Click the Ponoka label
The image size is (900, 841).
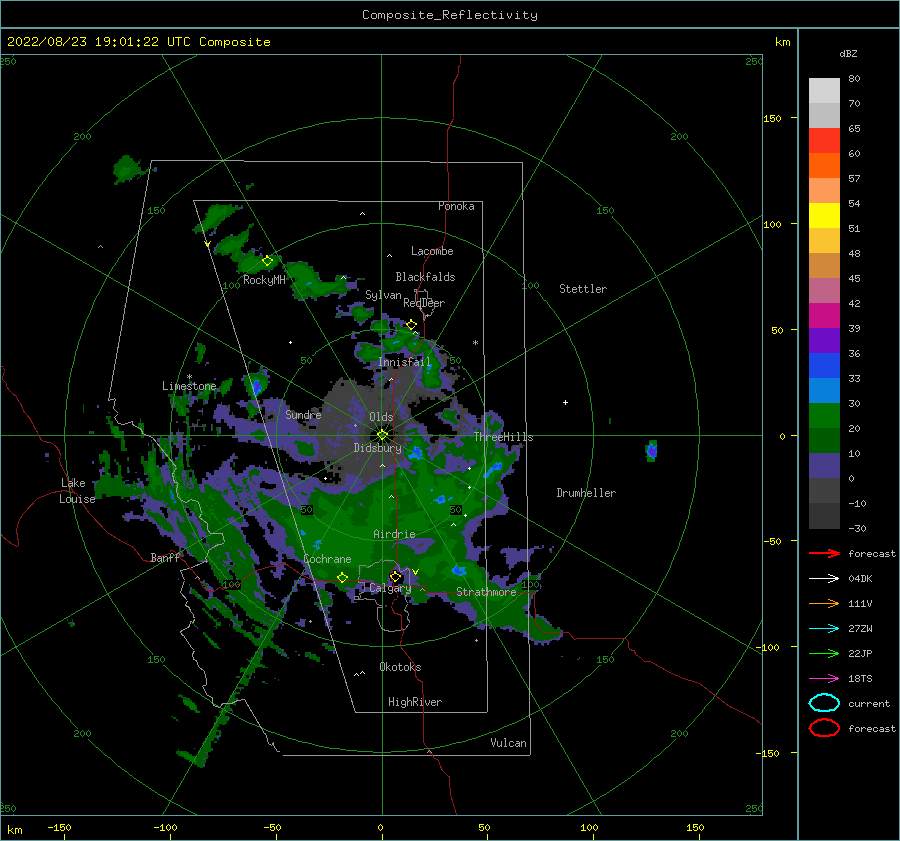point(456,206)
